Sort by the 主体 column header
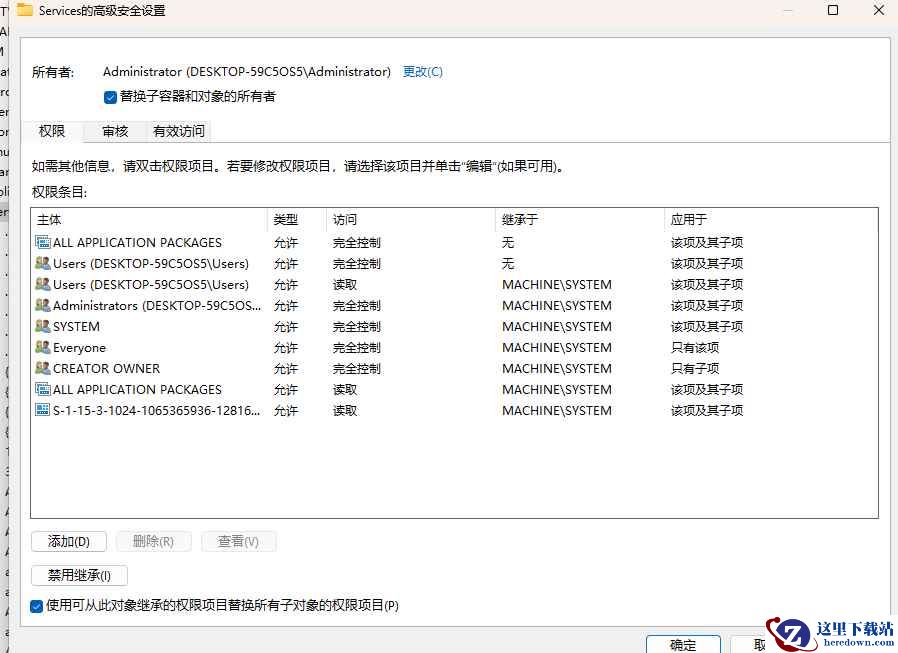This screenshot has width=898, height=653. (149, 219)
